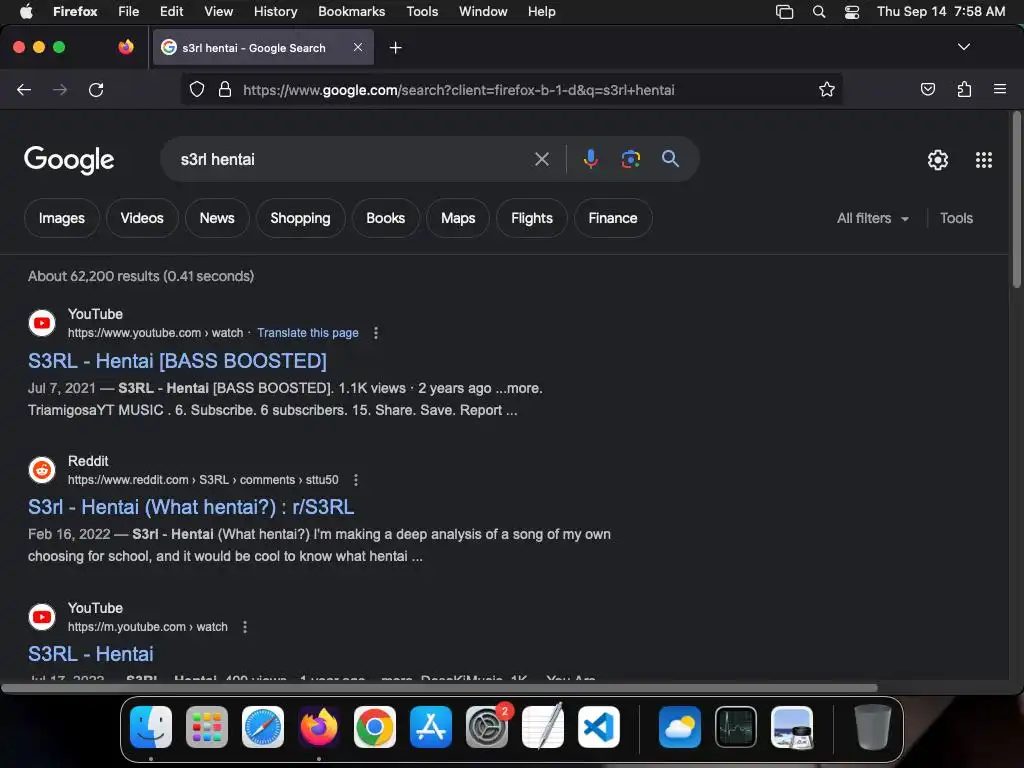Screen dimensions: 1024x768
Task: Open the Tools menu in menu bar
Action: (422, 11)
